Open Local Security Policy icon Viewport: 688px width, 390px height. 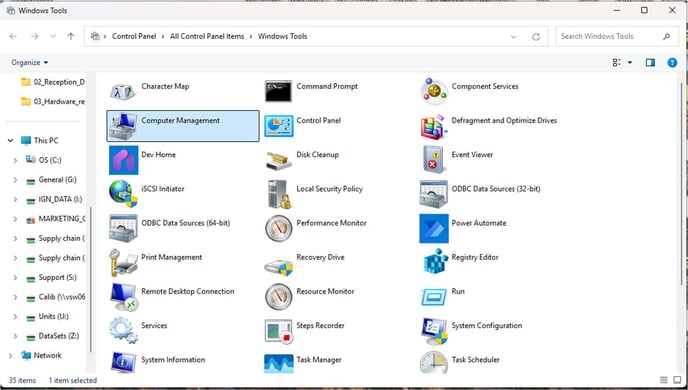[x=278, y=194]
